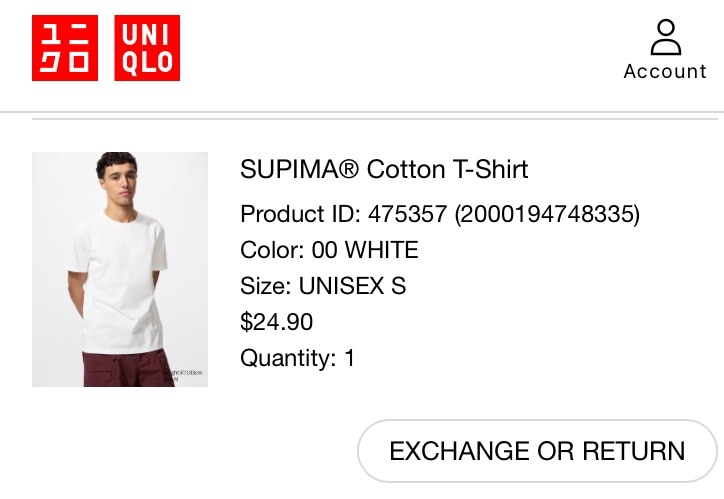Screen dimensions: 724x499
Task: Click the model height caption in photo
Action: pyautogui.click(x=187, y=374)
